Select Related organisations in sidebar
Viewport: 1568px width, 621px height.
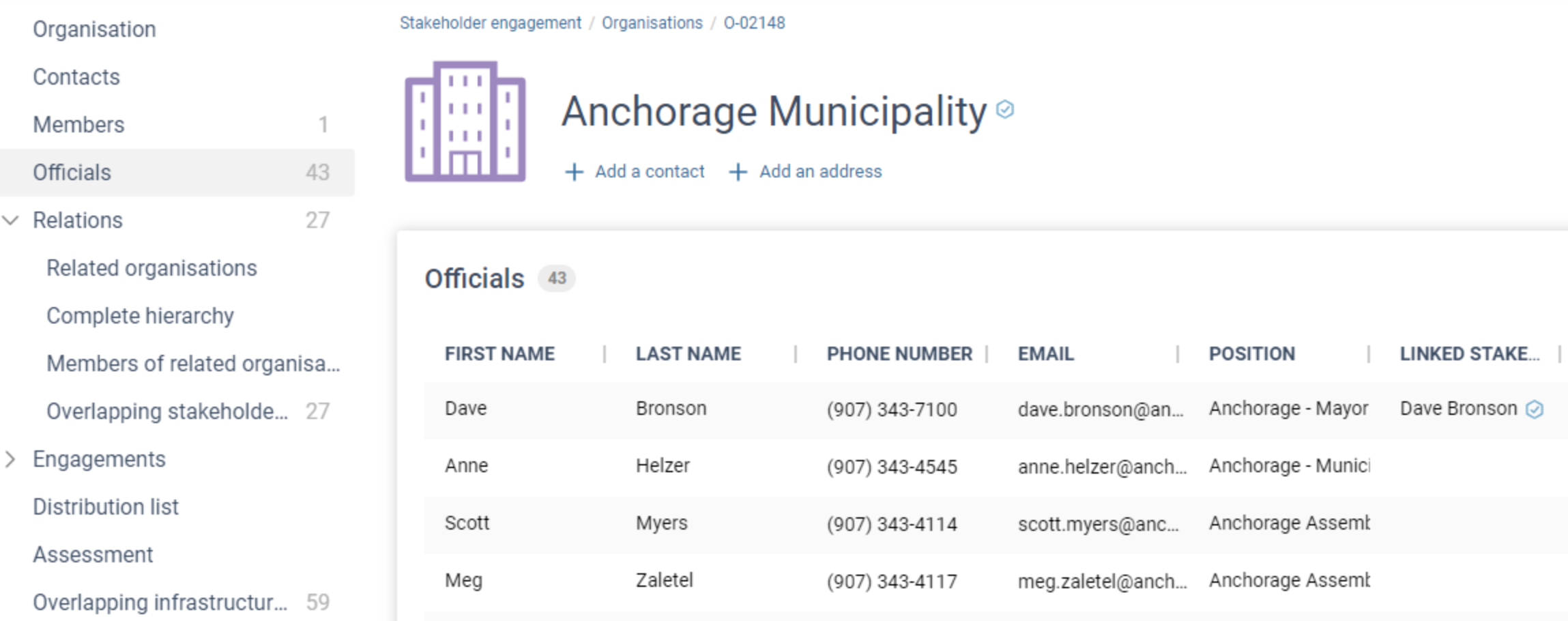point(151,268)
